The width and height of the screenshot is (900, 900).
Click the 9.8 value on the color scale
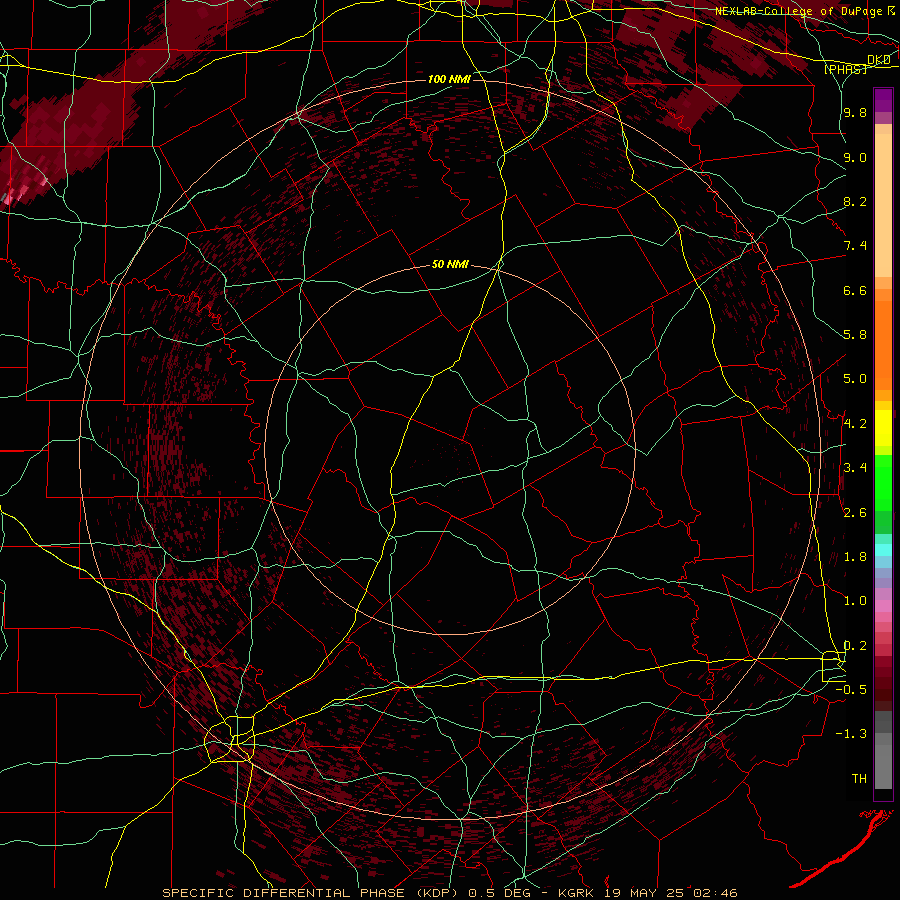(855, 112)
